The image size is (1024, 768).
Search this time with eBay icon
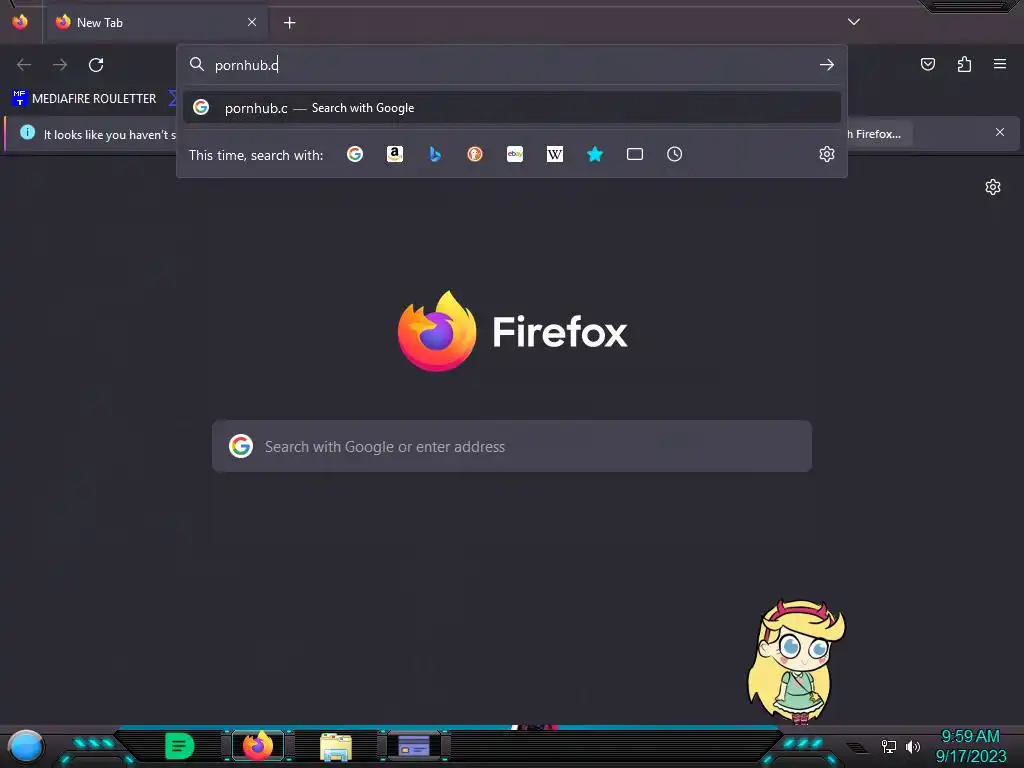point(515,154)
